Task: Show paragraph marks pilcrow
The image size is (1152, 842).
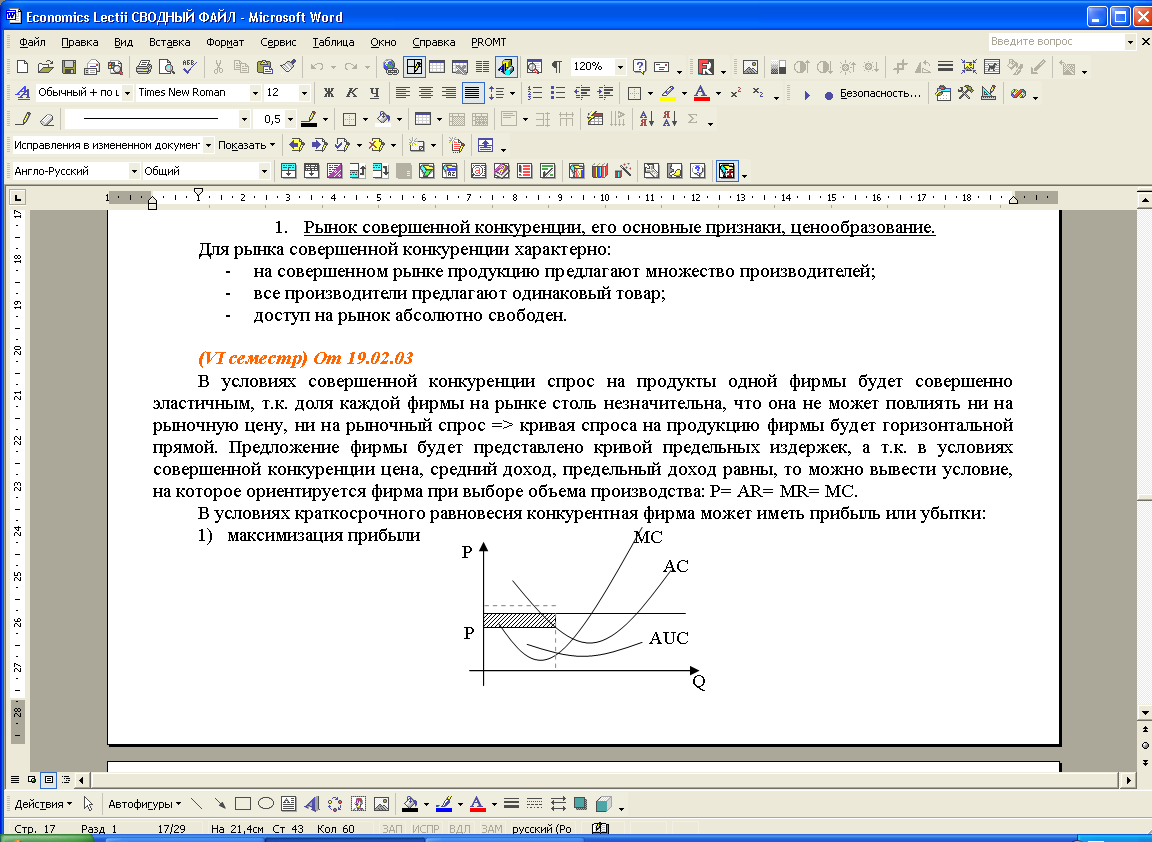Action: (x=557, y=67)
